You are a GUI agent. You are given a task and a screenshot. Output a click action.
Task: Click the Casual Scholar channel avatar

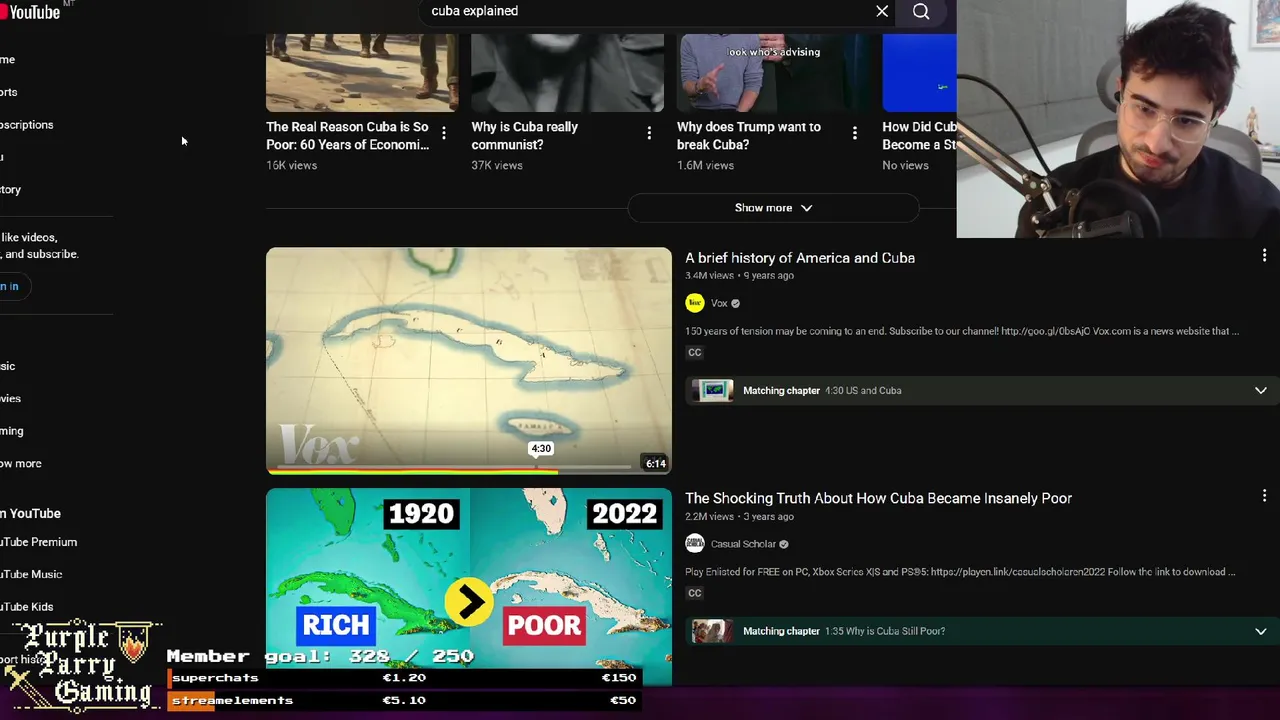point(695,544)
